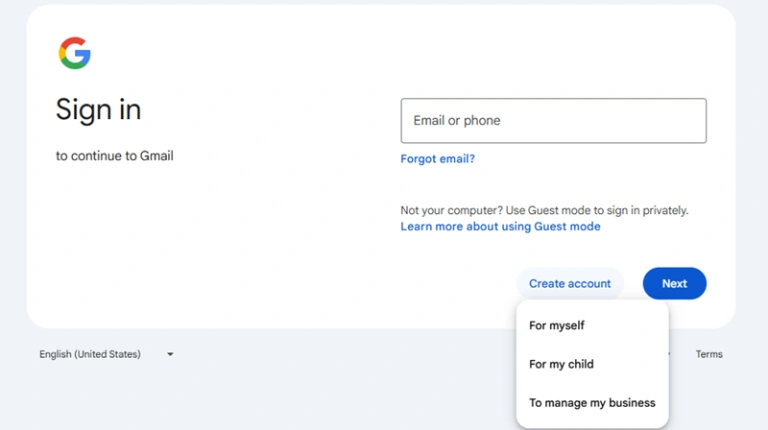Viewport: 768px width, 430px height.
Task: Click the Sign in heading
Action: tap(98, 109)
